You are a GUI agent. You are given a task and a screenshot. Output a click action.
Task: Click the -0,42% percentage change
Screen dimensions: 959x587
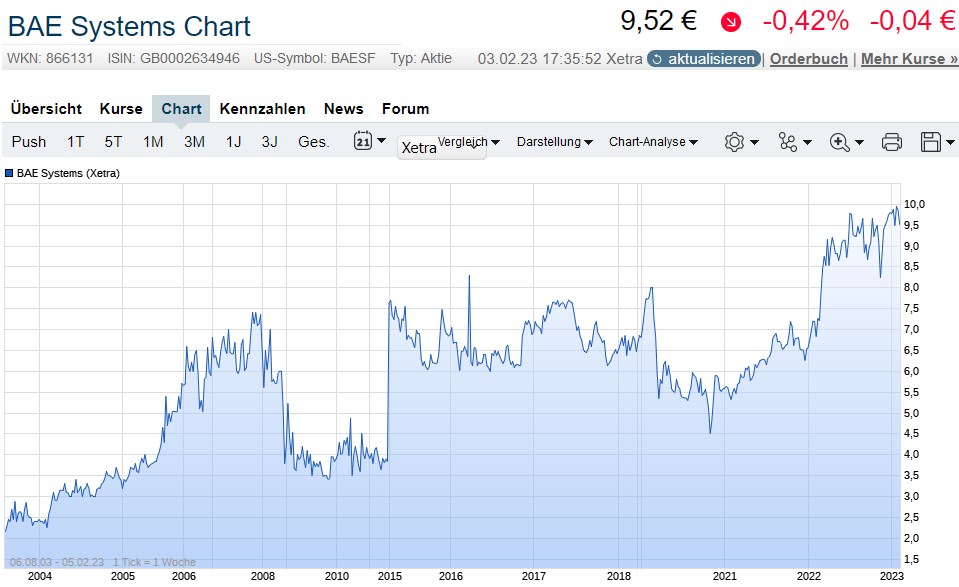pos(805,21)
